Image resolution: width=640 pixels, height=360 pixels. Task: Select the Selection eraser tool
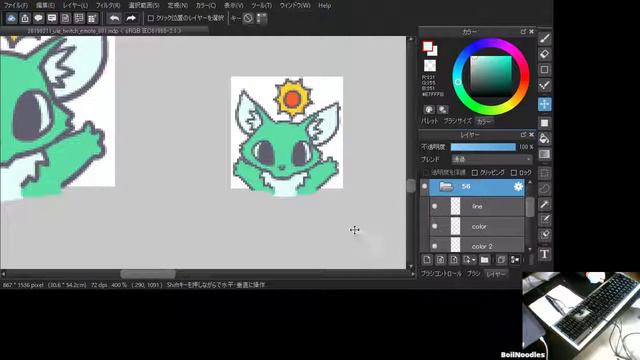tap(544, 235)
